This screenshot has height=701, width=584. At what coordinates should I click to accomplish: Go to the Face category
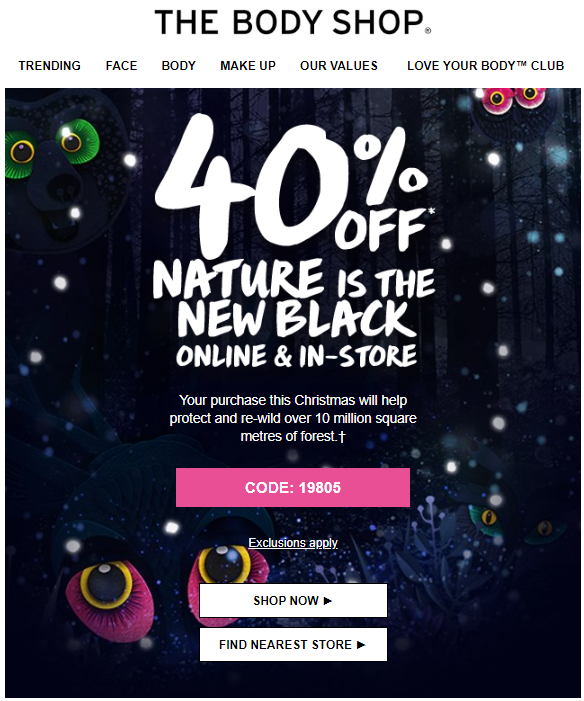tap(121, 66)
